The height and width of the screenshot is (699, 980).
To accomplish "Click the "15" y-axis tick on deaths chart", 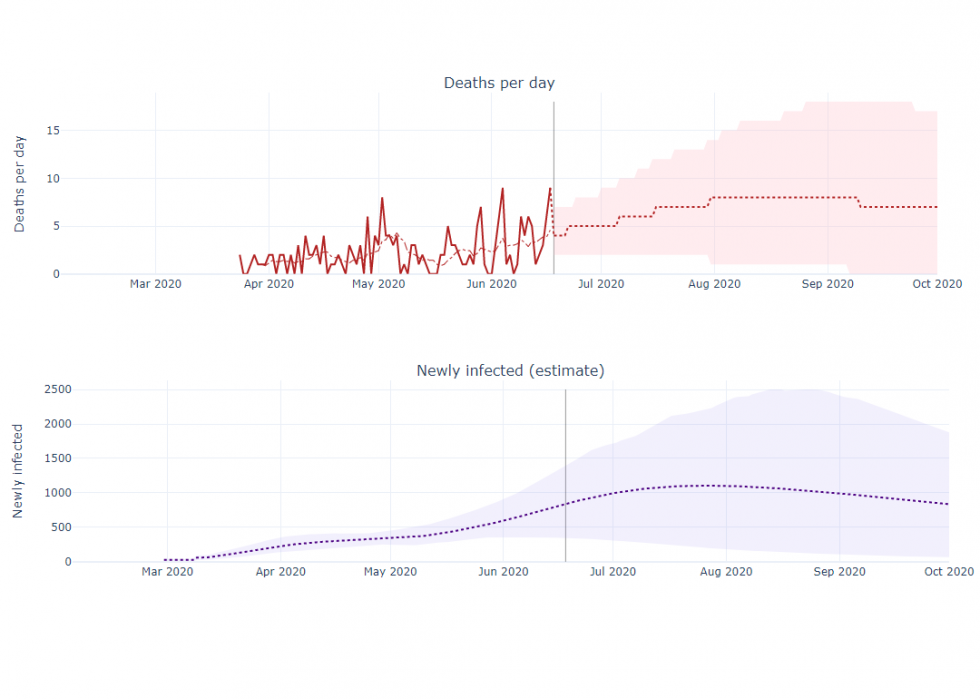I will coord(54,130).
